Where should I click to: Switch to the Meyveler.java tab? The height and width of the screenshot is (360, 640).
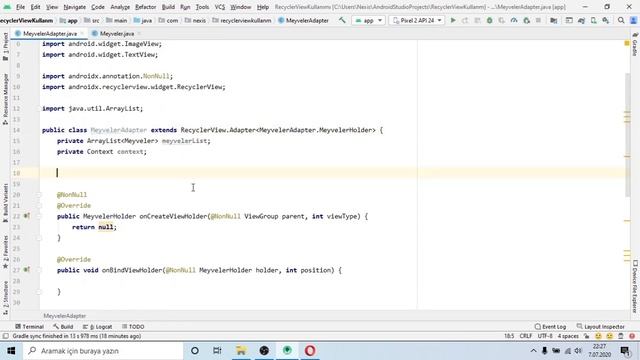point(117,33)
